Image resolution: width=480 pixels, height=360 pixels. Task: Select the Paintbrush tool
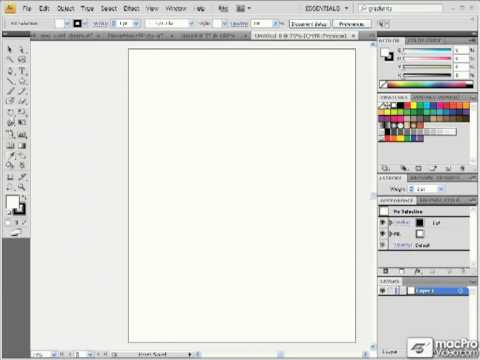click(x=10, y=91)
